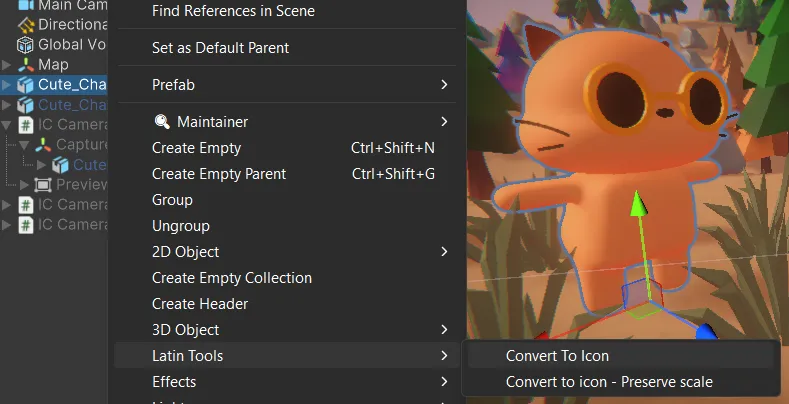Choose Set as Default Parent
The image size is (789, 404).
pos(286,48)
